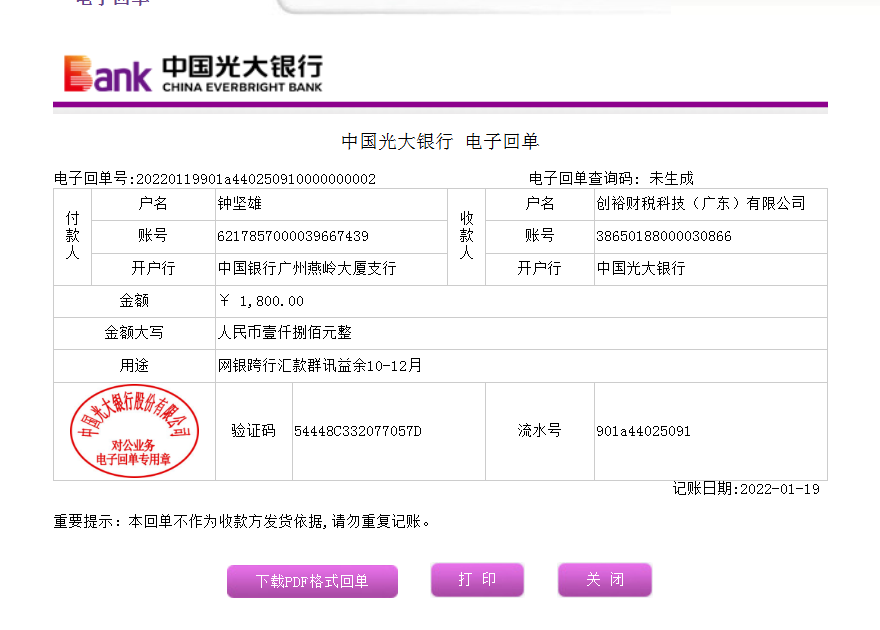This screenshot has height=630, width=880.
Task: Select the payer name 钟坚雄
Action: [x=240, y=204]
